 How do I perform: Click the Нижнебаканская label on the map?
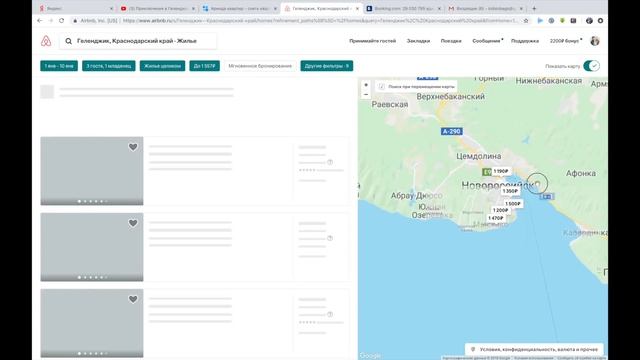click(x=549, y=81)
